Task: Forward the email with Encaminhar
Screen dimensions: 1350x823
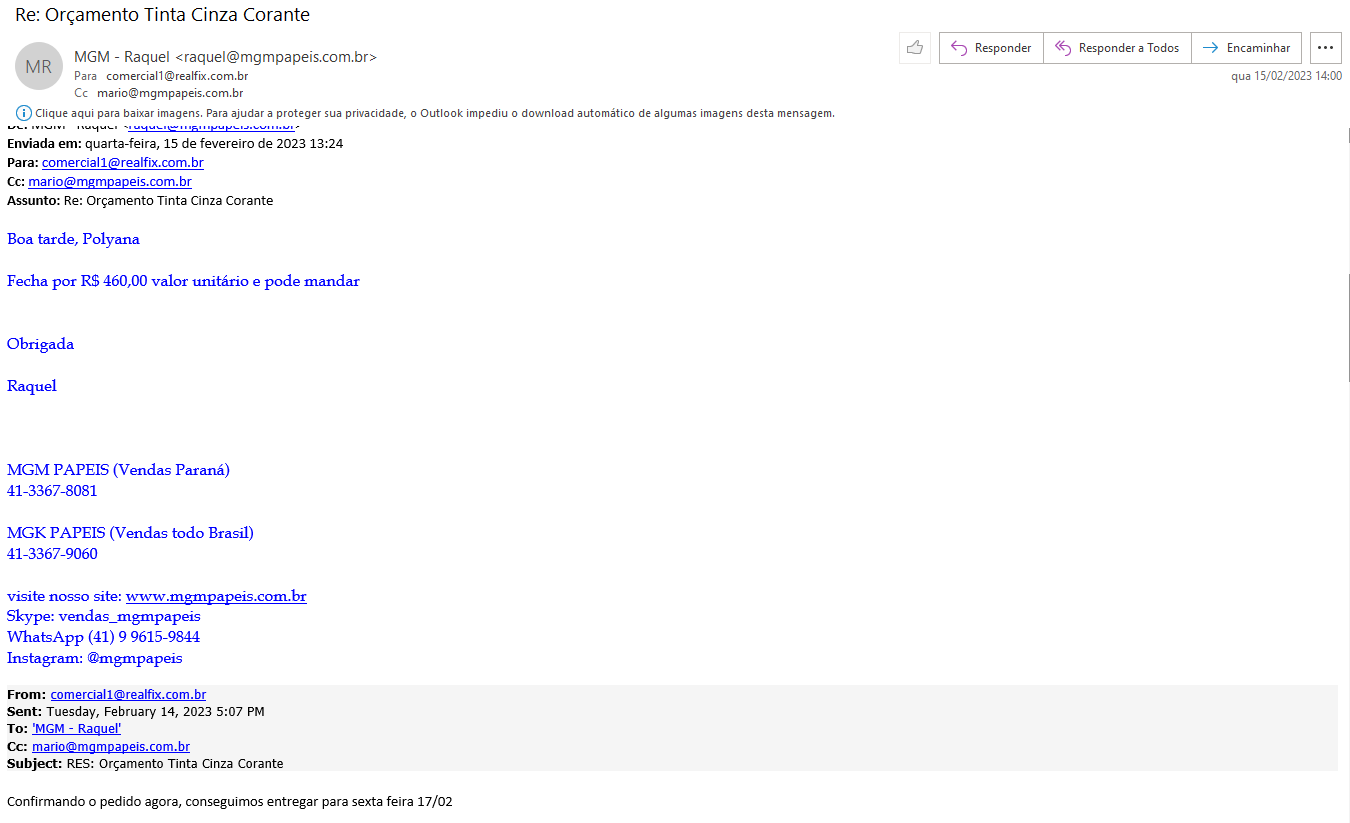Action: (1246, 48)
